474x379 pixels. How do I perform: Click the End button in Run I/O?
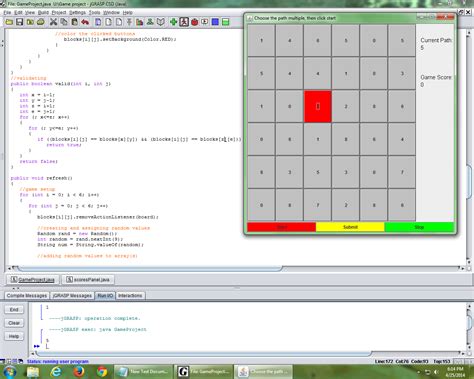pyautogui.click(x=14, y=309)
